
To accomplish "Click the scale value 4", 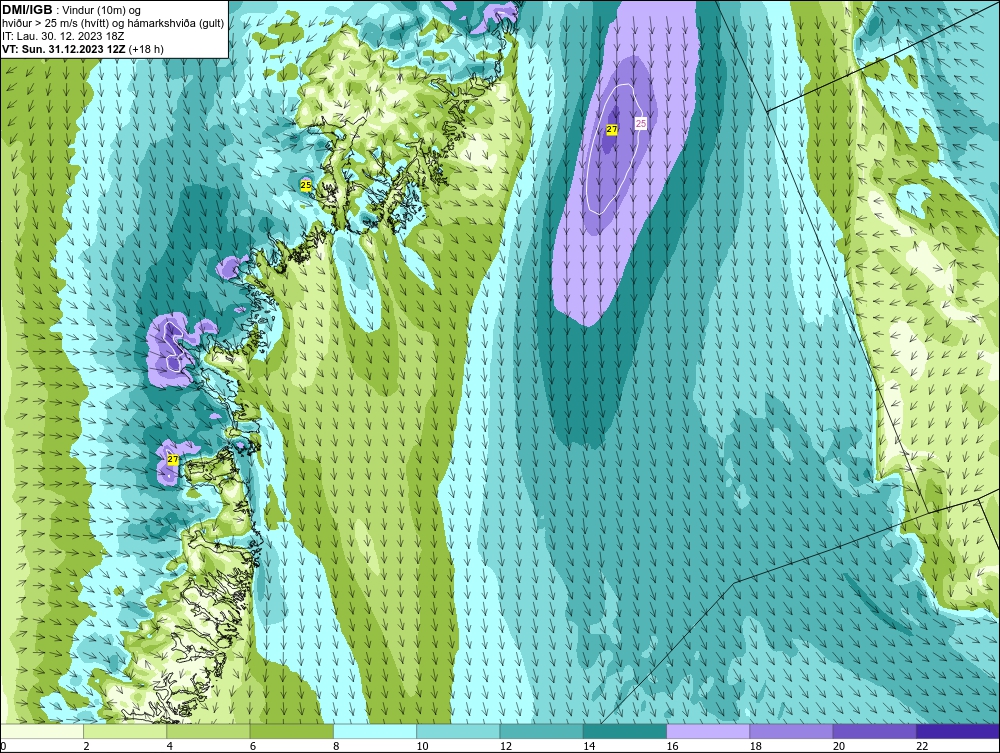I will (170, 747).
